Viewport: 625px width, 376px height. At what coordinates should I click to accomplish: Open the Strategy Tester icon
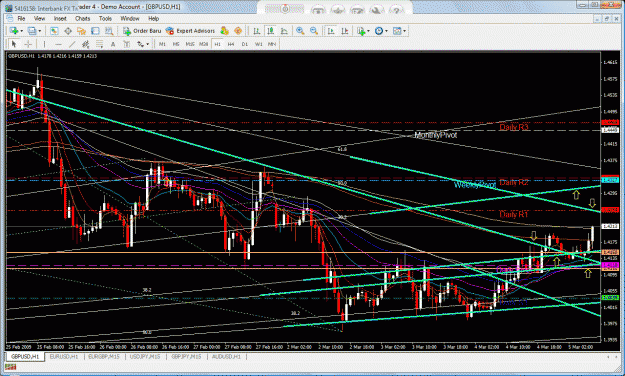click(x=109, y=31)
